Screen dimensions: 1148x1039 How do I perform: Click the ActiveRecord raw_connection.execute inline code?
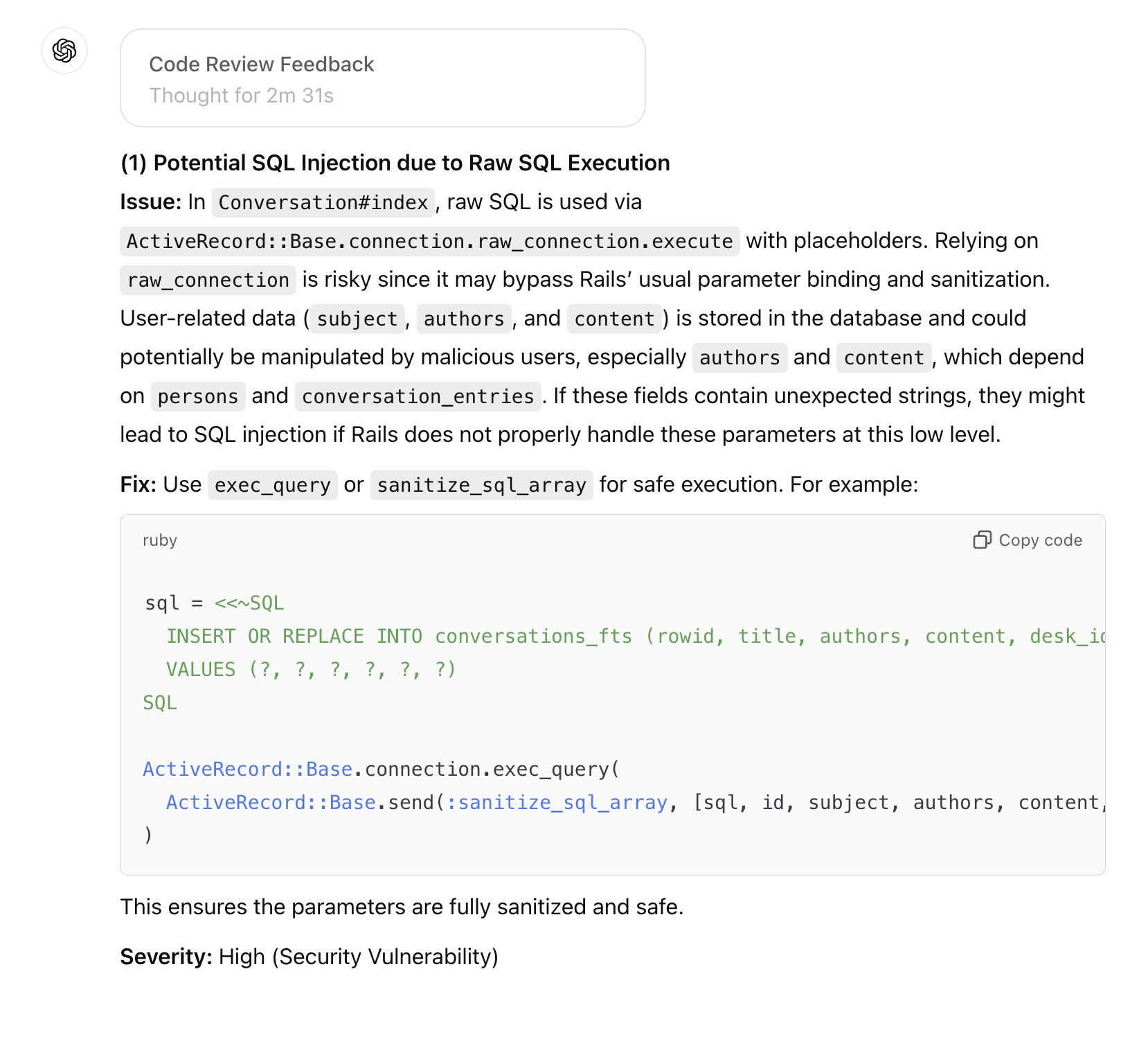pos(429,241)
